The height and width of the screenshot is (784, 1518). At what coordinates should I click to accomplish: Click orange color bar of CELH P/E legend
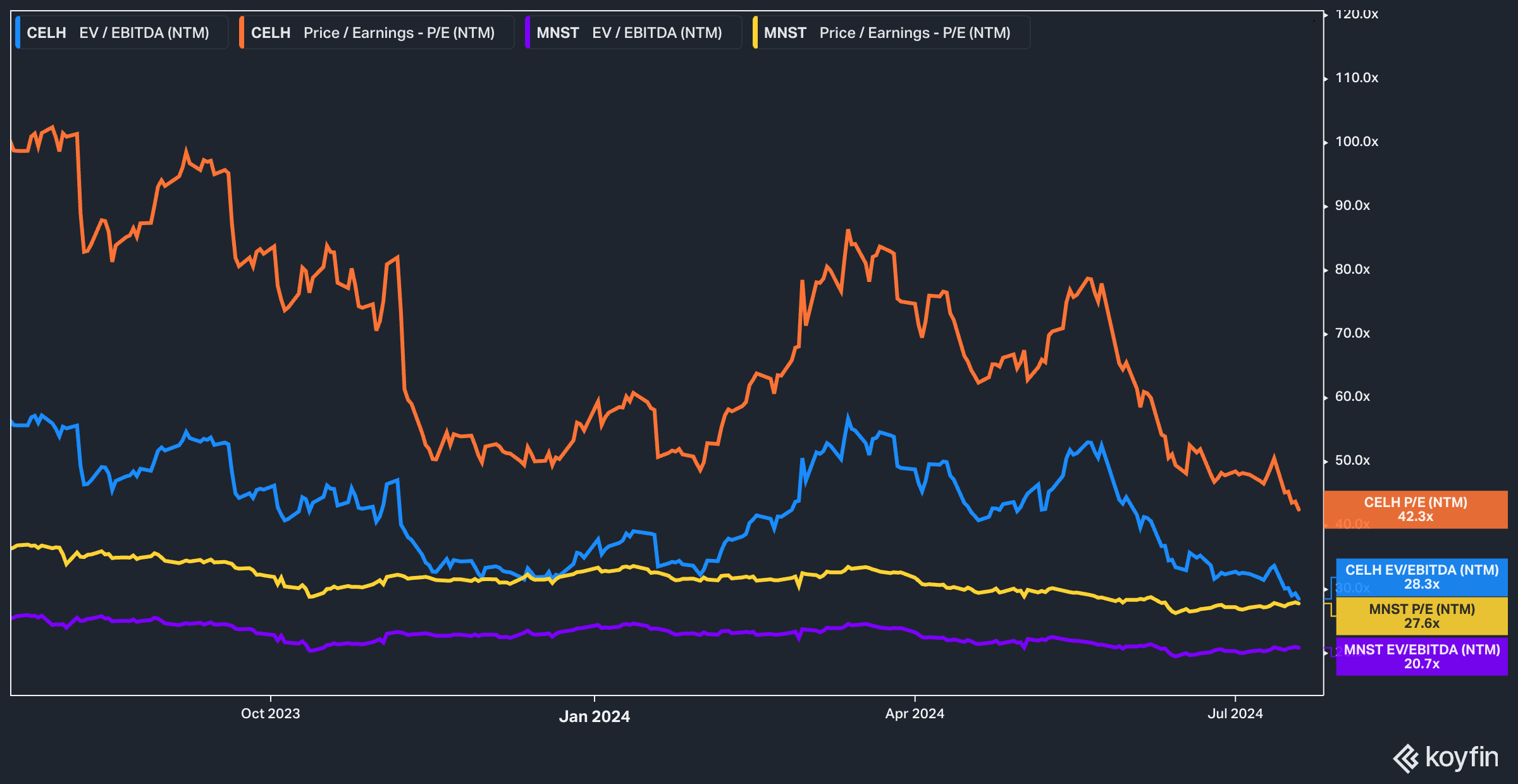pos(242,33)
